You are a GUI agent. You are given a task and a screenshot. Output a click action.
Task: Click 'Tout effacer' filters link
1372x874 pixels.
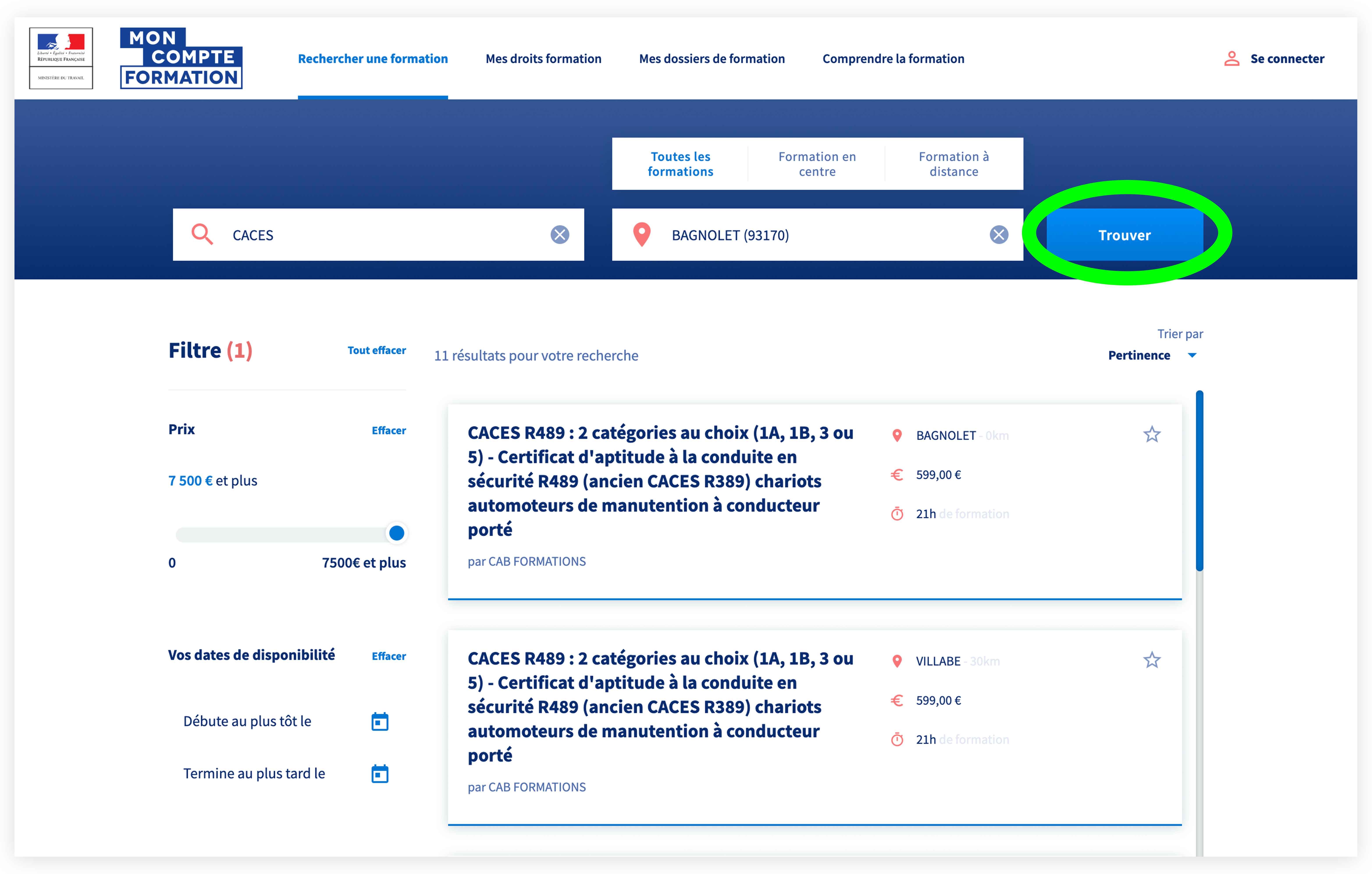[x=377, y=350]
